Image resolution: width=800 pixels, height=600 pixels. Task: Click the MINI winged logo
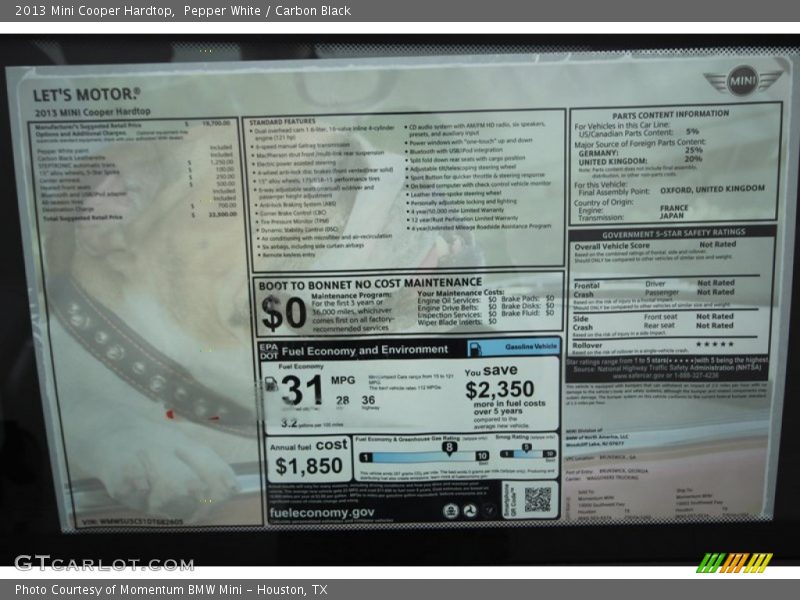coord(742,81)
